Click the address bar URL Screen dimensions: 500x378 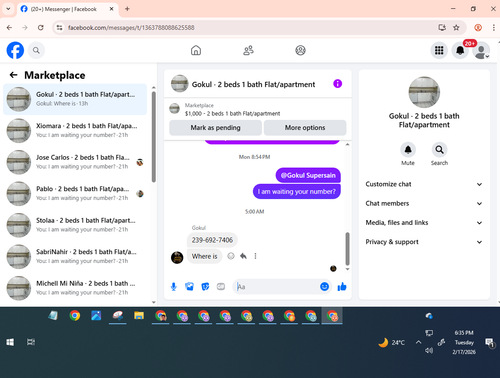(131, 28)
